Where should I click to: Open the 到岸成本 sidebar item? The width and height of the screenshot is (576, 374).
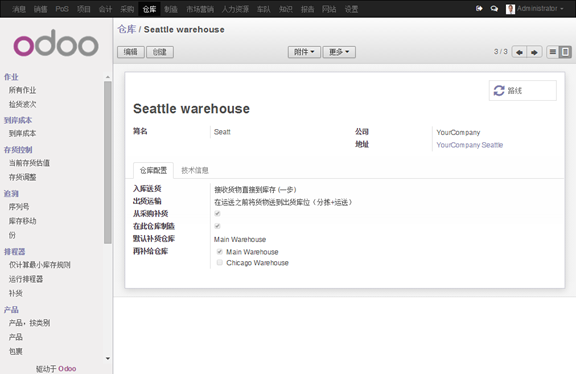coord(22,133)
